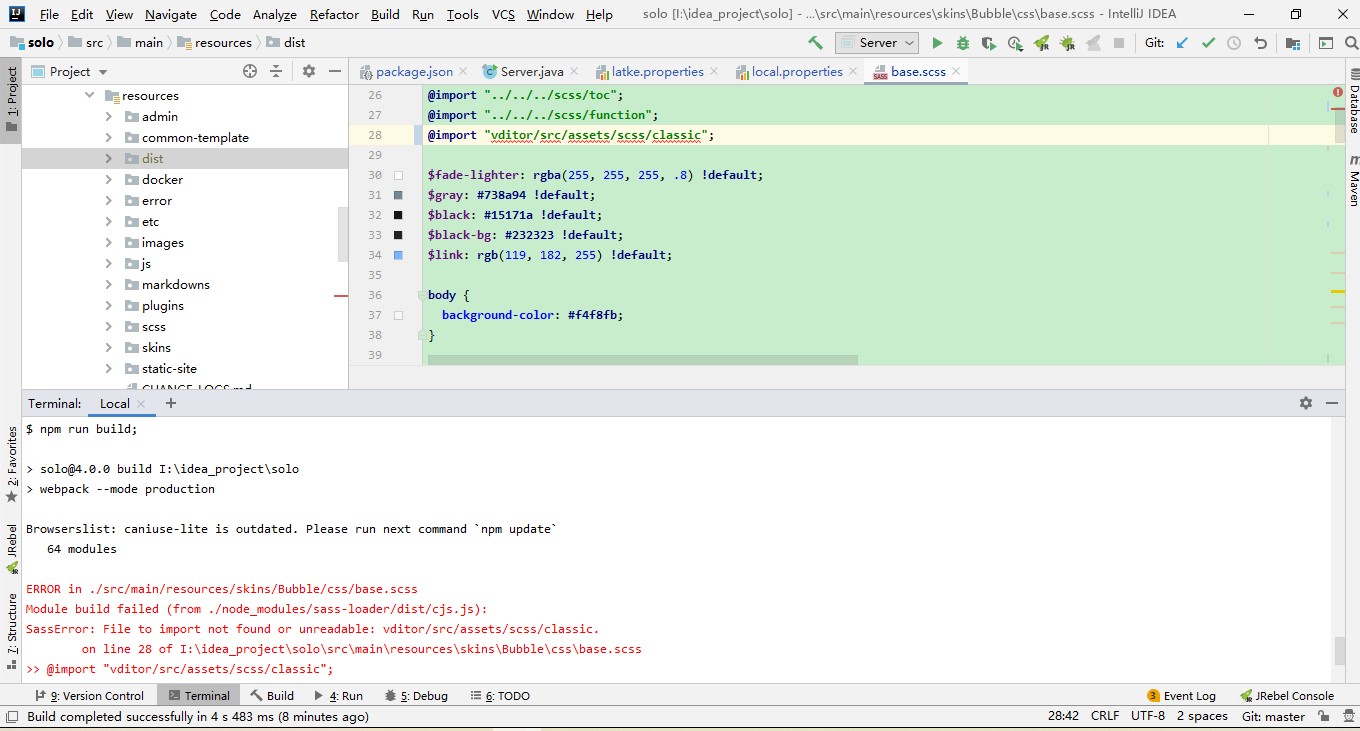The height and width of the screenshot is (731, 1360).
Task: Start debugging with the green bug icon
Action: pyautogui.click(x=963, y=43)
